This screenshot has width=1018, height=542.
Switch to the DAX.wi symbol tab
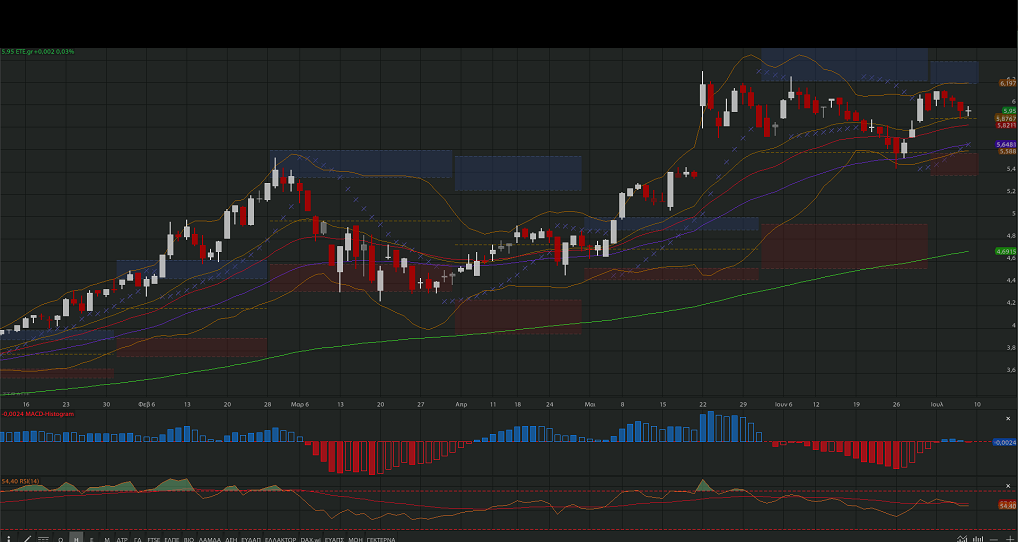point(310,539)
